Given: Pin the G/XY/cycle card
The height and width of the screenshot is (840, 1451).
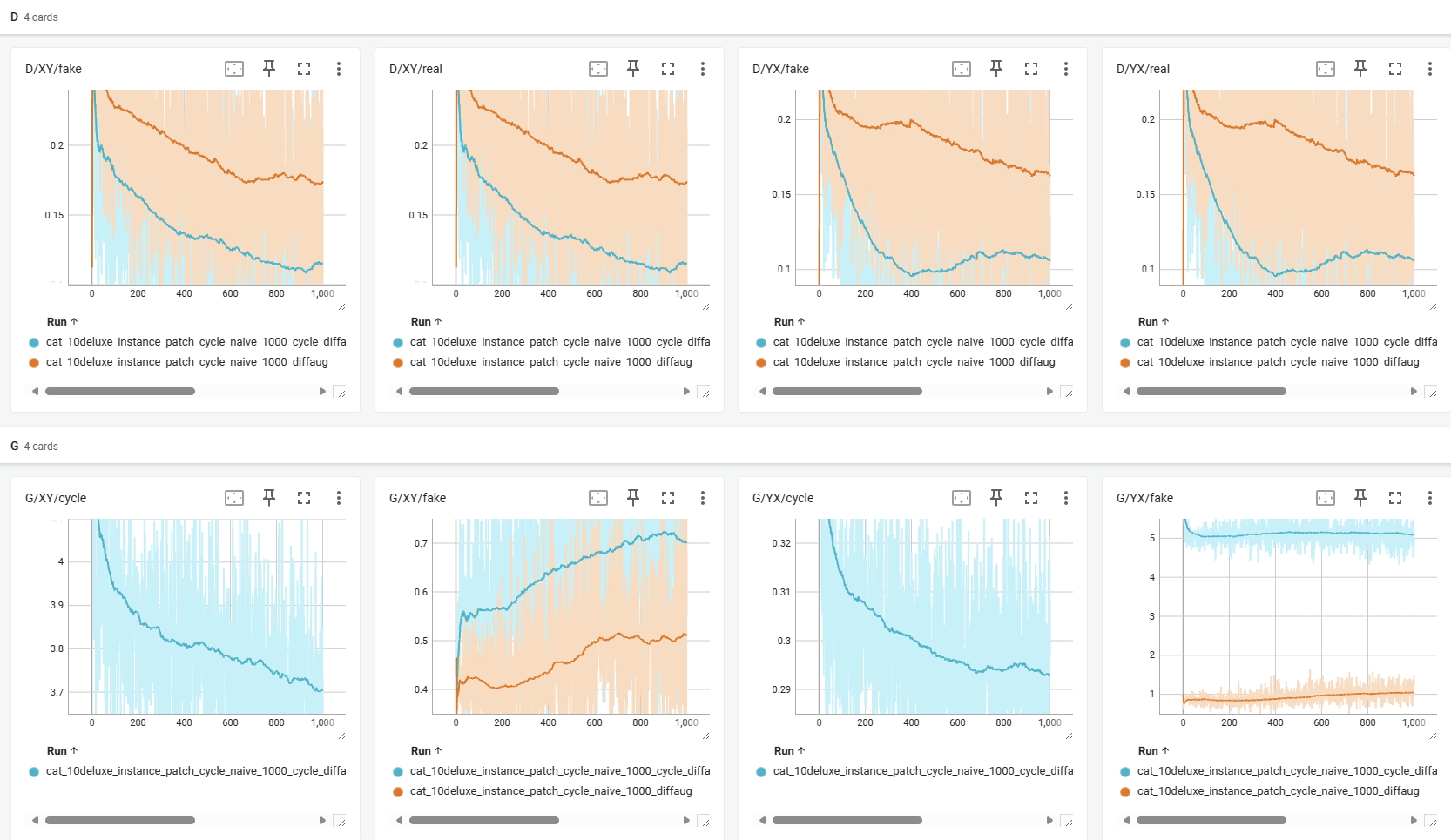Looking at the screenshot, I should tap(269, 498).
